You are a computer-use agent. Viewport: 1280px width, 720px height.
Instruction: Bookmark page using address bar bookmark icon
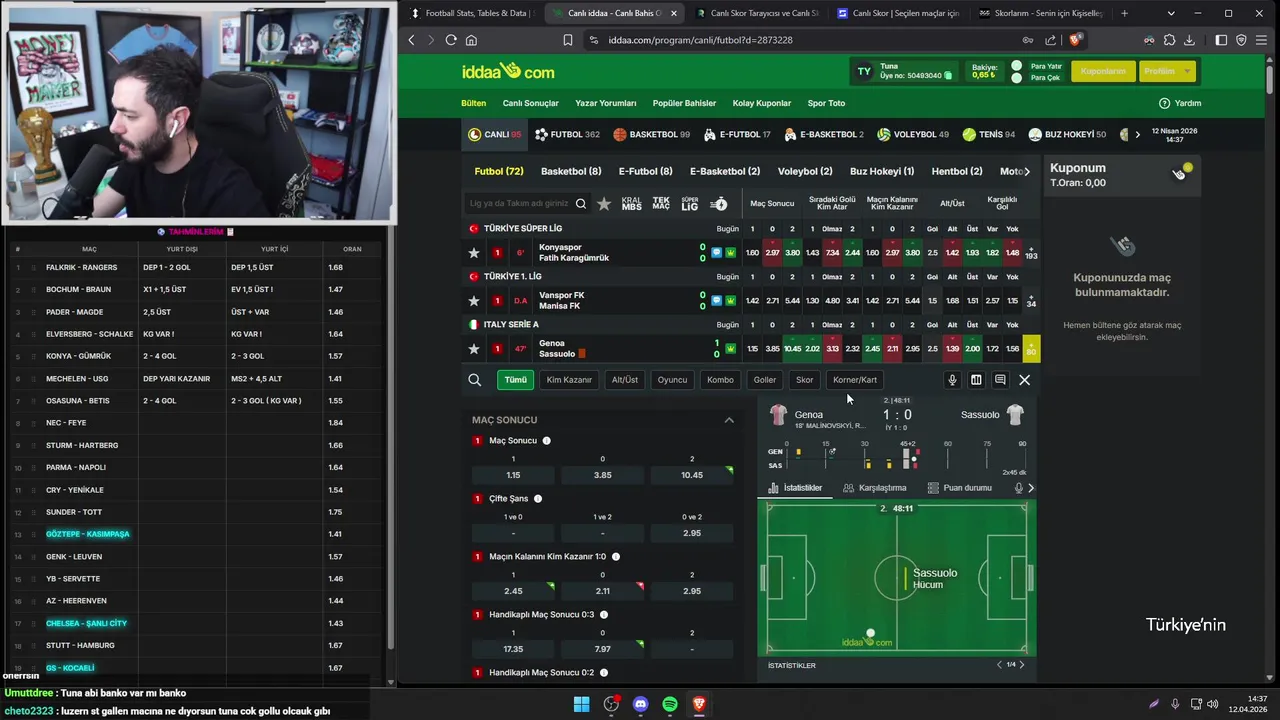point(568,40)
